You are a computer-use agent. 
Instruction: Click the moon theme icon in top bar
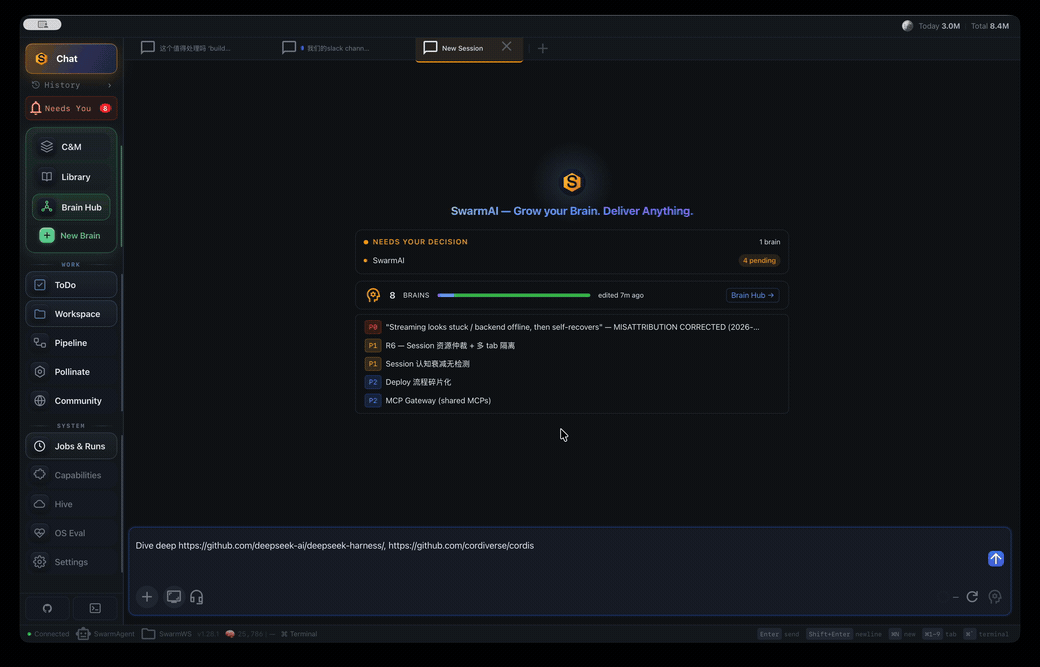(x=907, y=26)
